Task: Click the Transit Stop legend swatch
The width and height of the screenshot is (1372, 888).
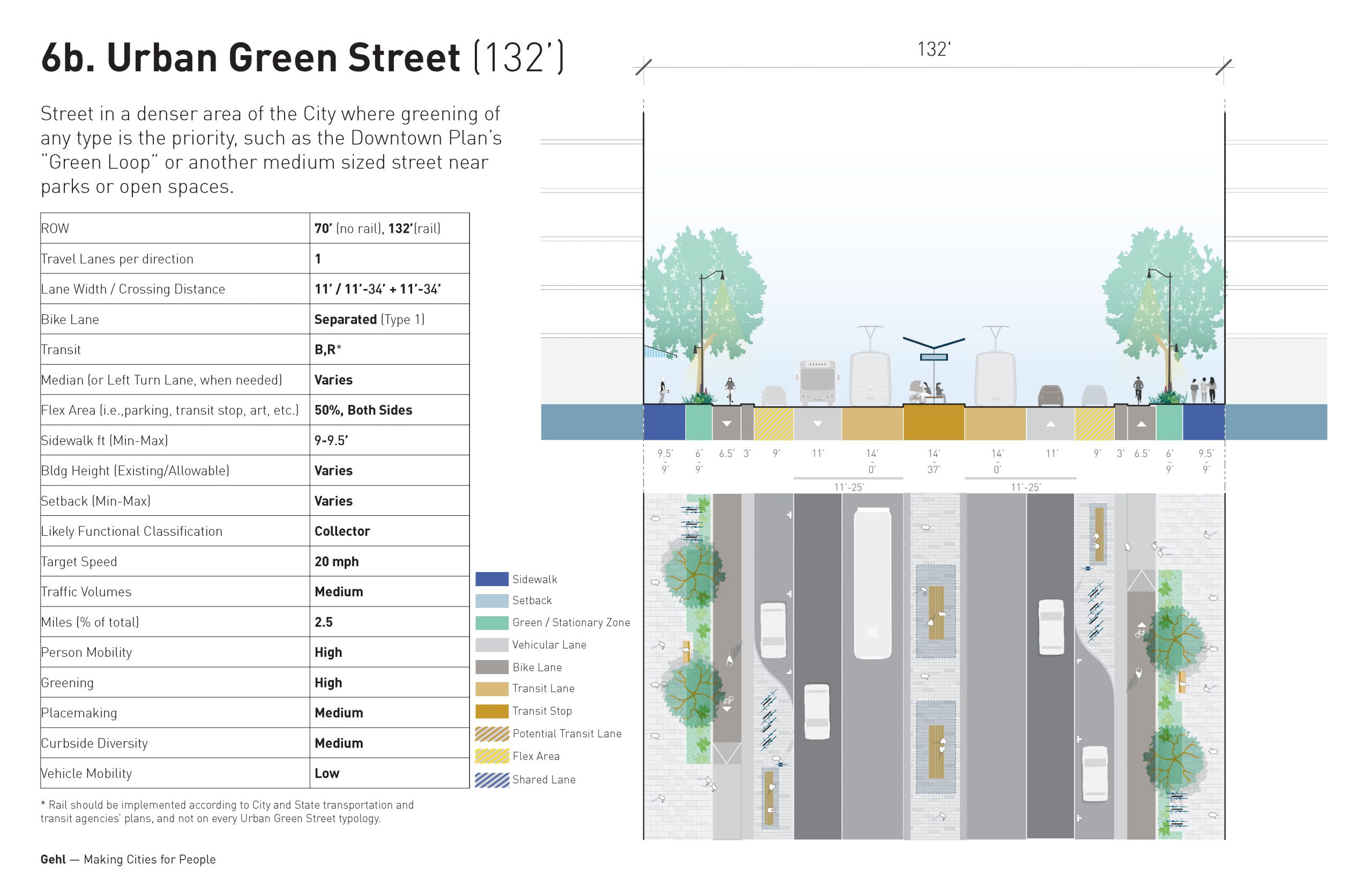Action: (x=491, y=711)
